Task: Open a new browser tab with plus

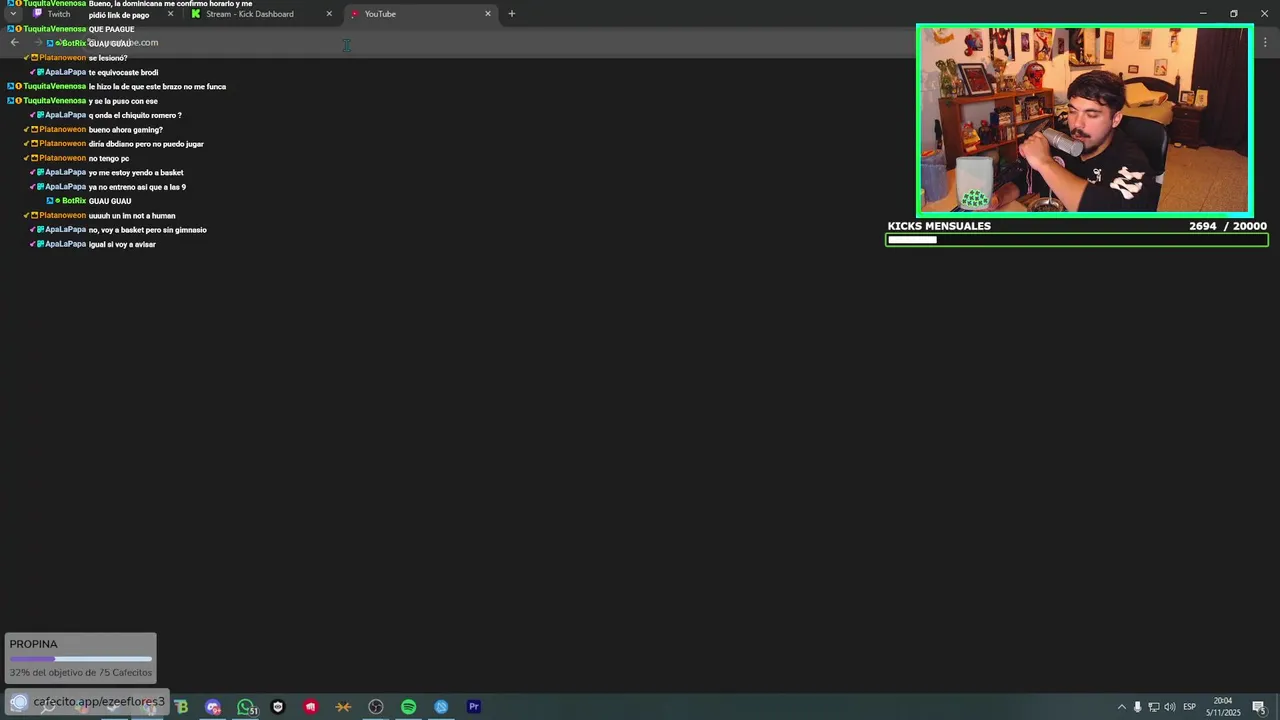Action: pos(511,14)
